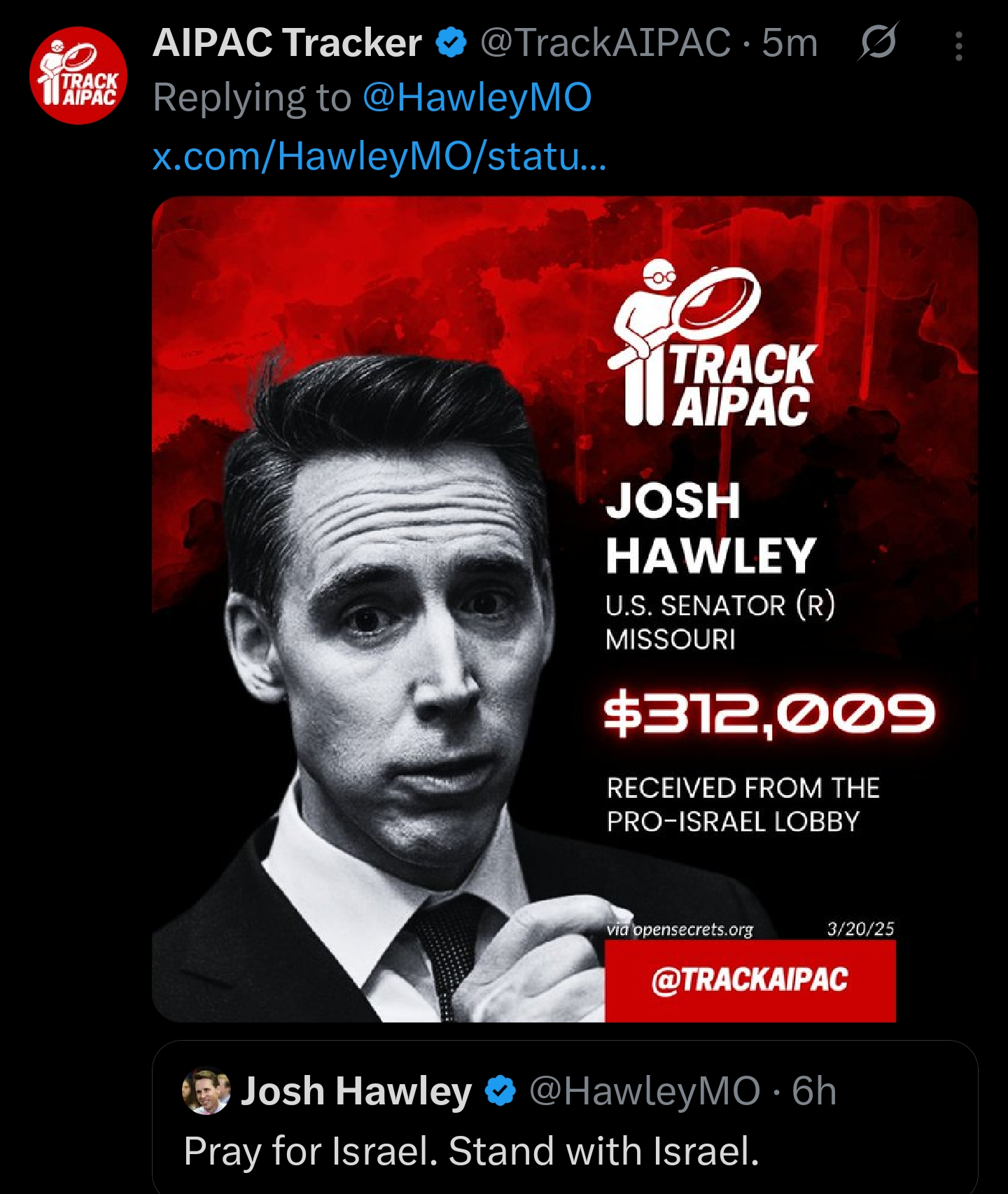Image resolution: width=1008 pixels, height=1194 pixels.
Task: Open the three-dot more options menu
Action: click(x=958, y=46)
